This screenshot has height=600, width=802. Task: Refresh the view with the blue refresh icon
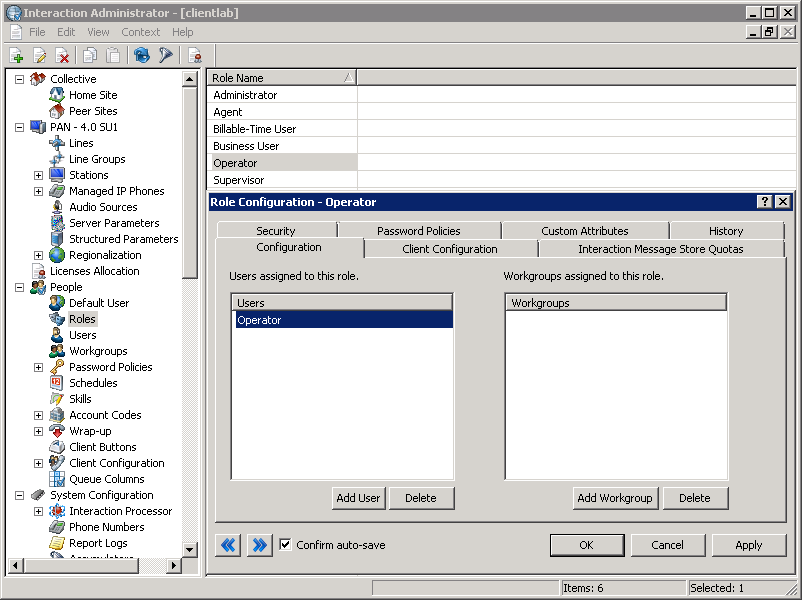point(140,55)
